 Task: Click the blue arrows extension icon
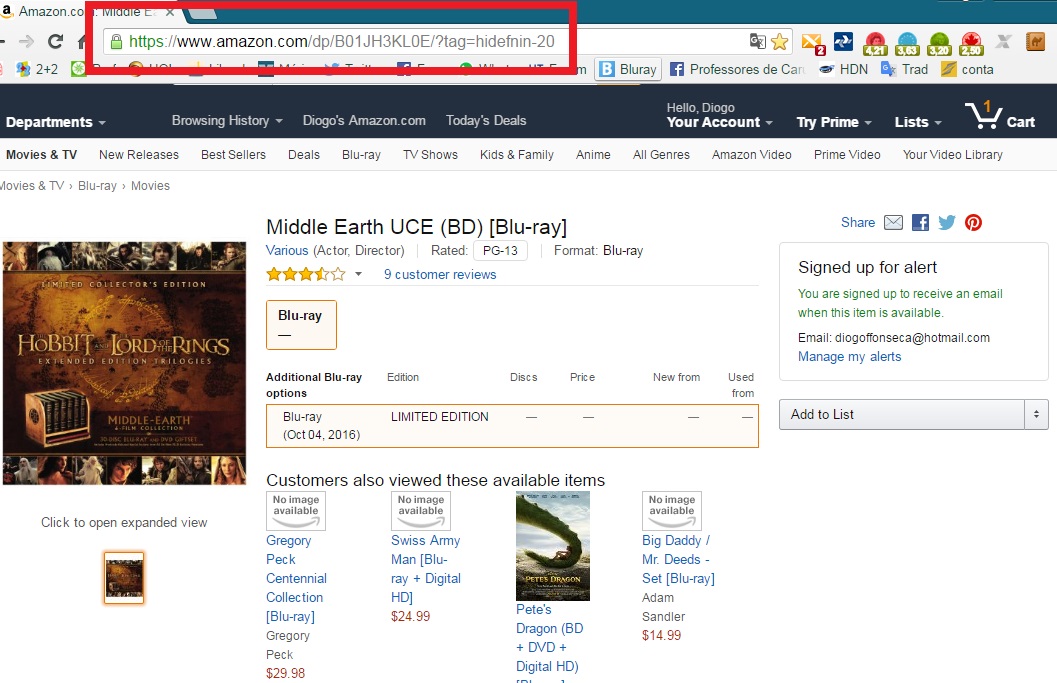(843, 42)
